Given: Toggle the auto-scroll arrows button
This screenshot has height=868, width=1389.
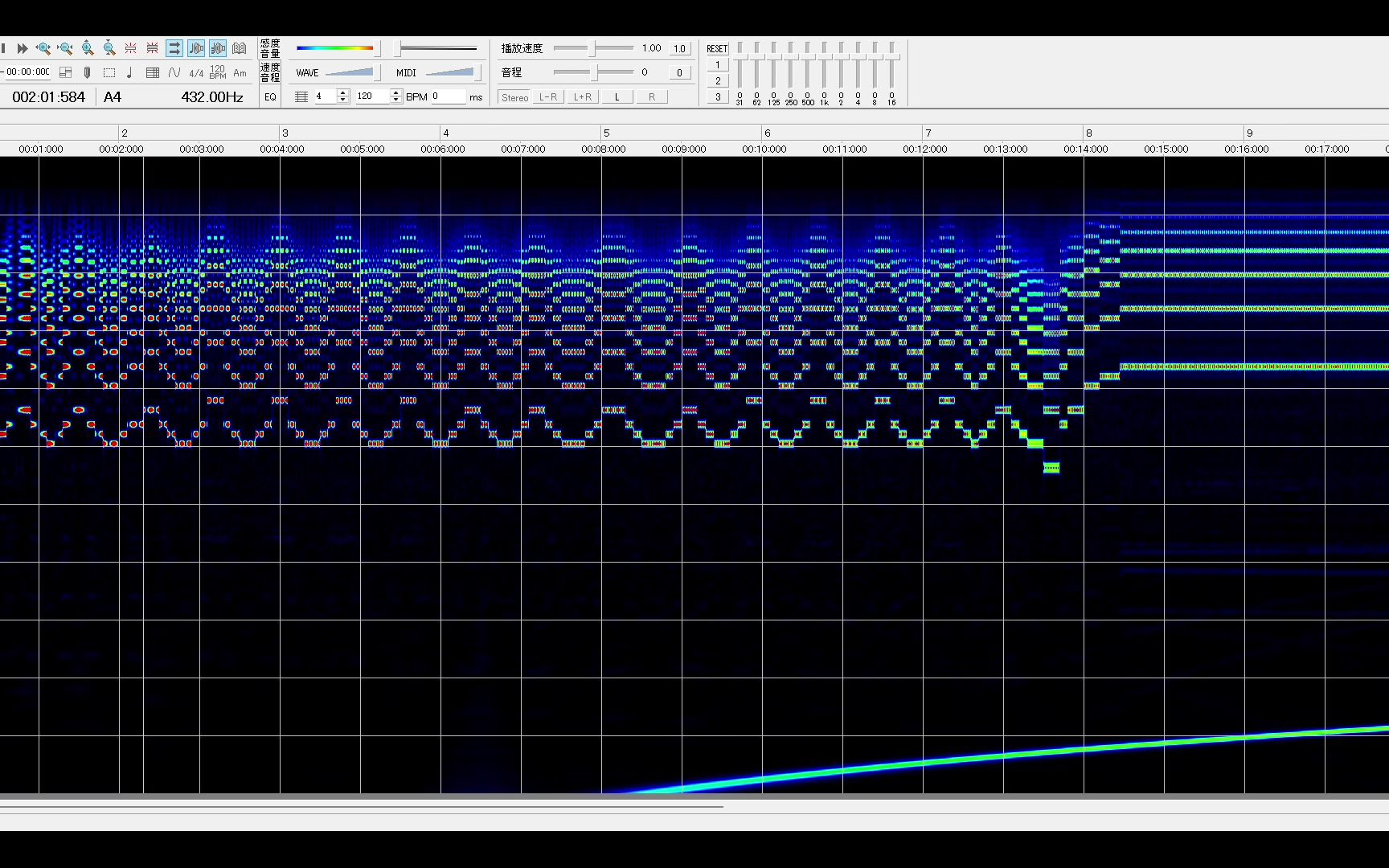Looking at the screenshot, I should click(174, 49).
